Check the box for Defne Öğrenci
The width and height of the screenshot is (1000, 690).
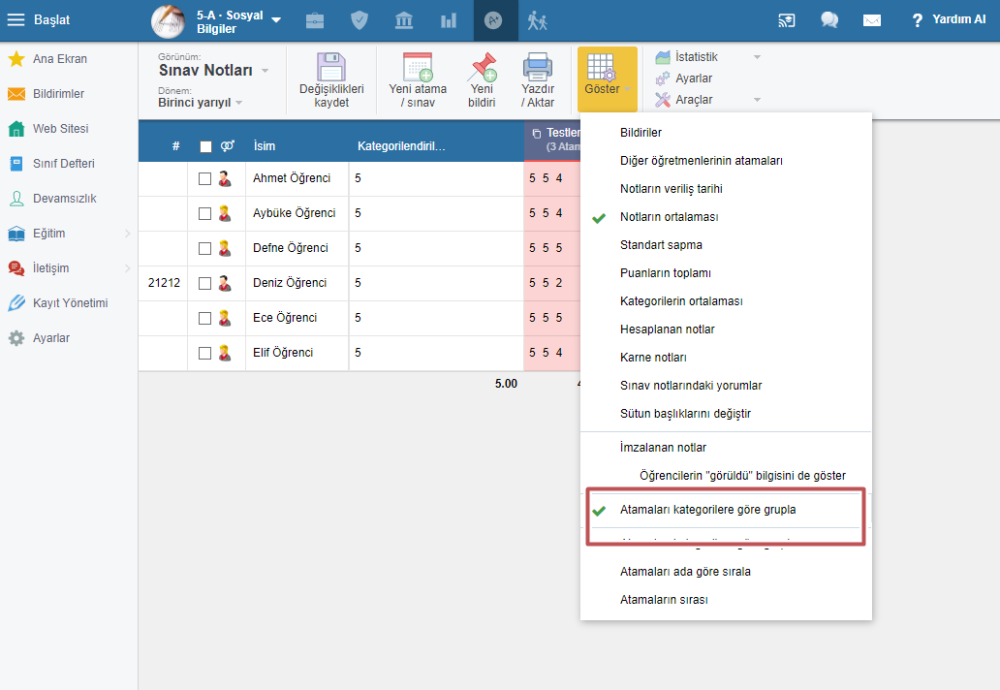[205, 249]
